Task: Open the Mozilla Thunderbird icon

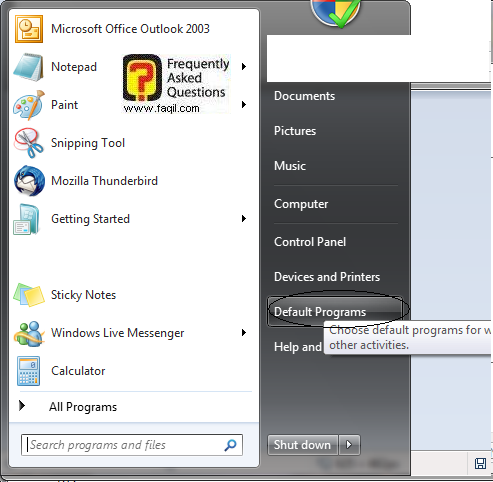Action: (x=29, y=181)
